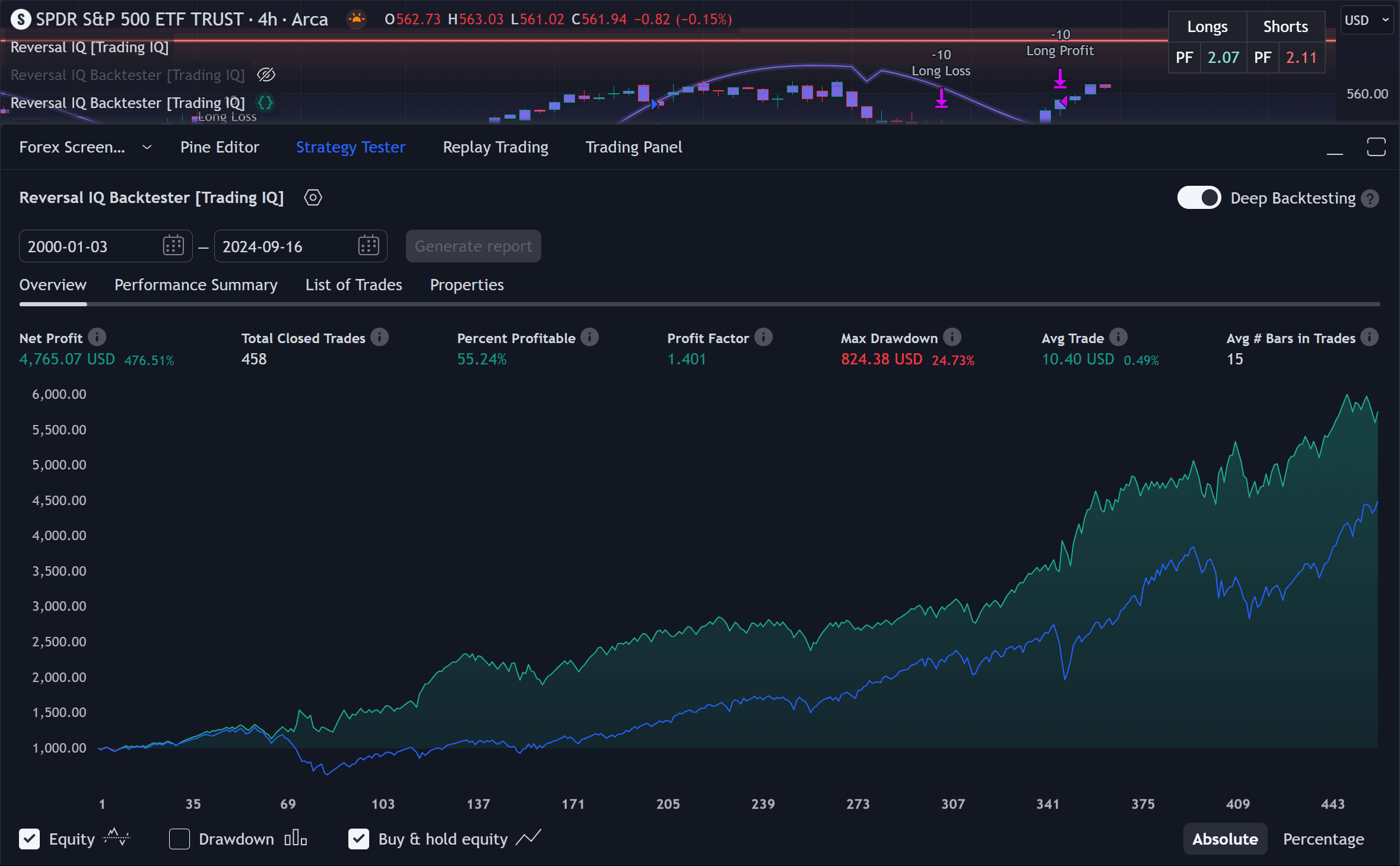Select Percentage chart mode
Viewport: 1400px width, 866px height.
(x=1323, y=839)
